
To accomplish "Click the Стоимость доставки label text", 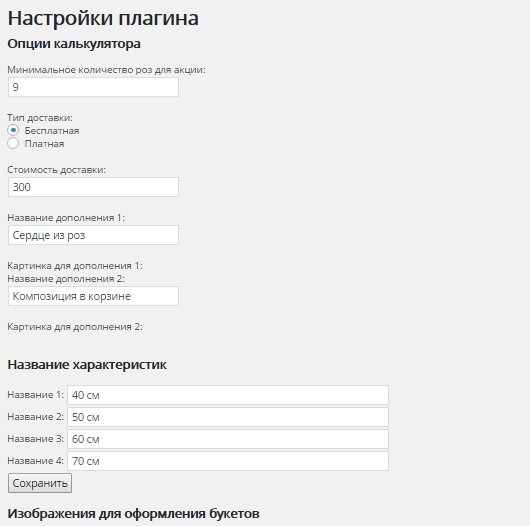I will click(56, 170).
